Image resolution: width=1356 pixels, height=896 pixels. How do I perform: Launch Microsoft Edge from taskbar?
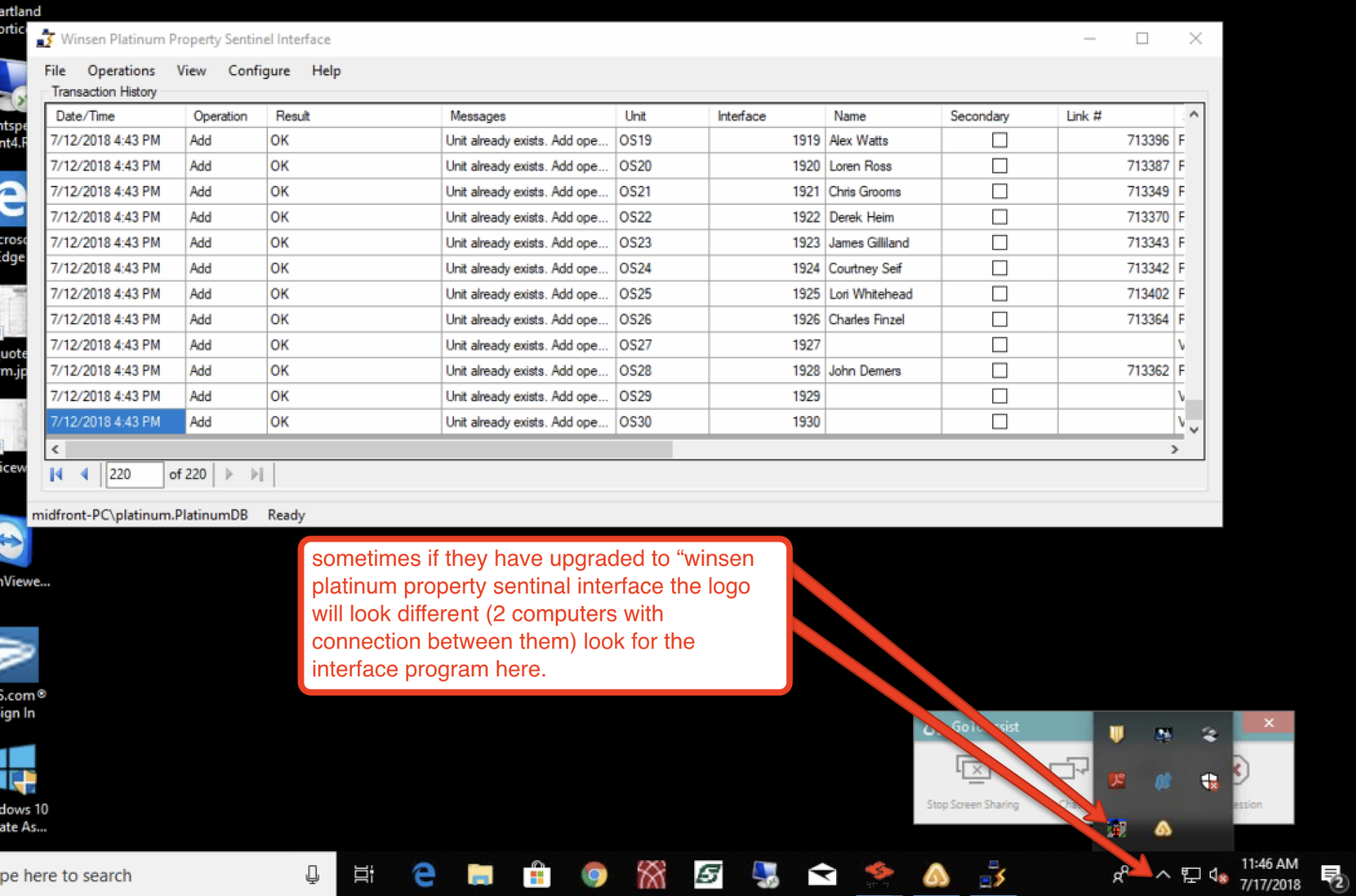point(423,874)
